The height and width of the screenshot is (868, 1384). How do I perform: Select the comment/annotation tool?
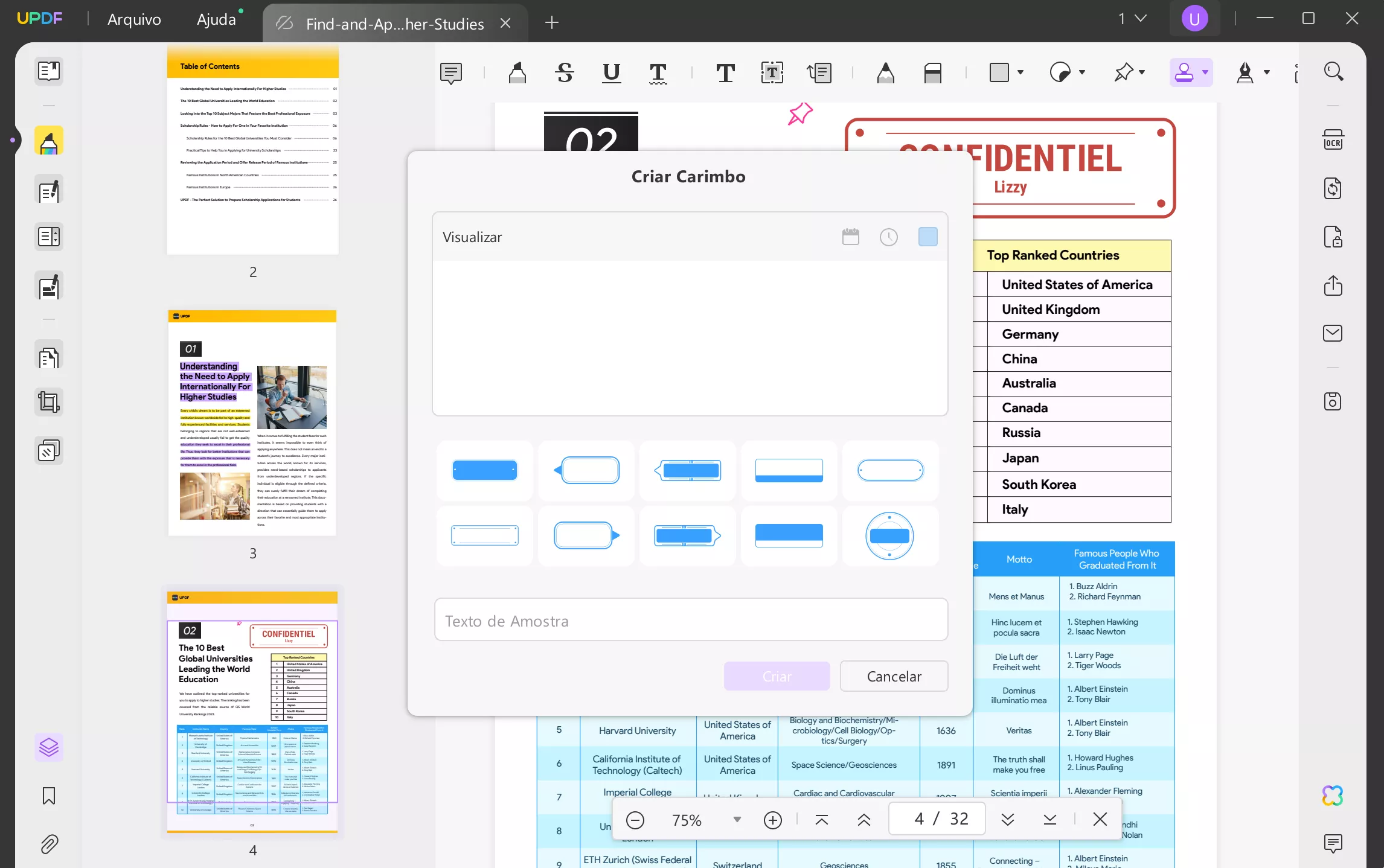(451, 72)
